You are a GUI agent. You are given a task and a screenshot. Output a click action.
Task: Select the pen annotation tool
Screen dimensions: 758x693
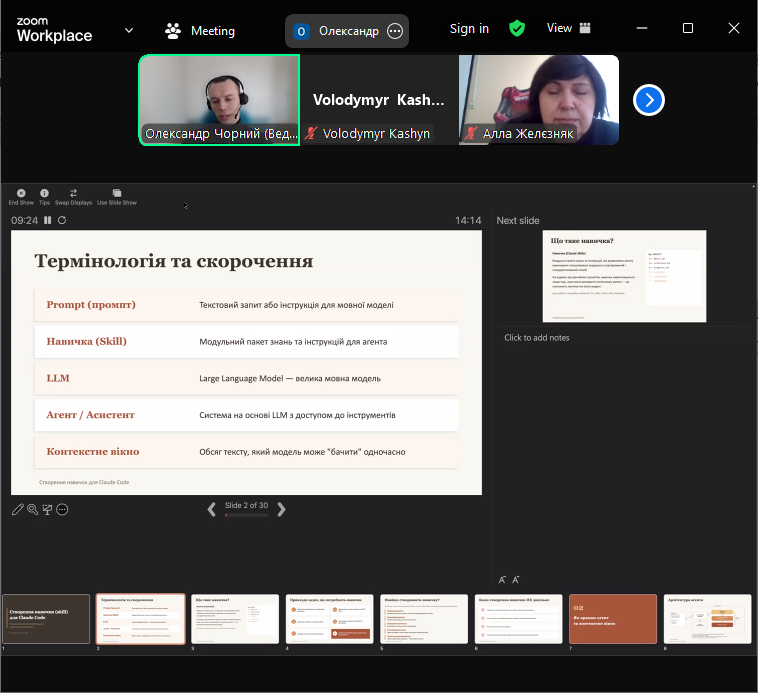[x=18, y=509]
